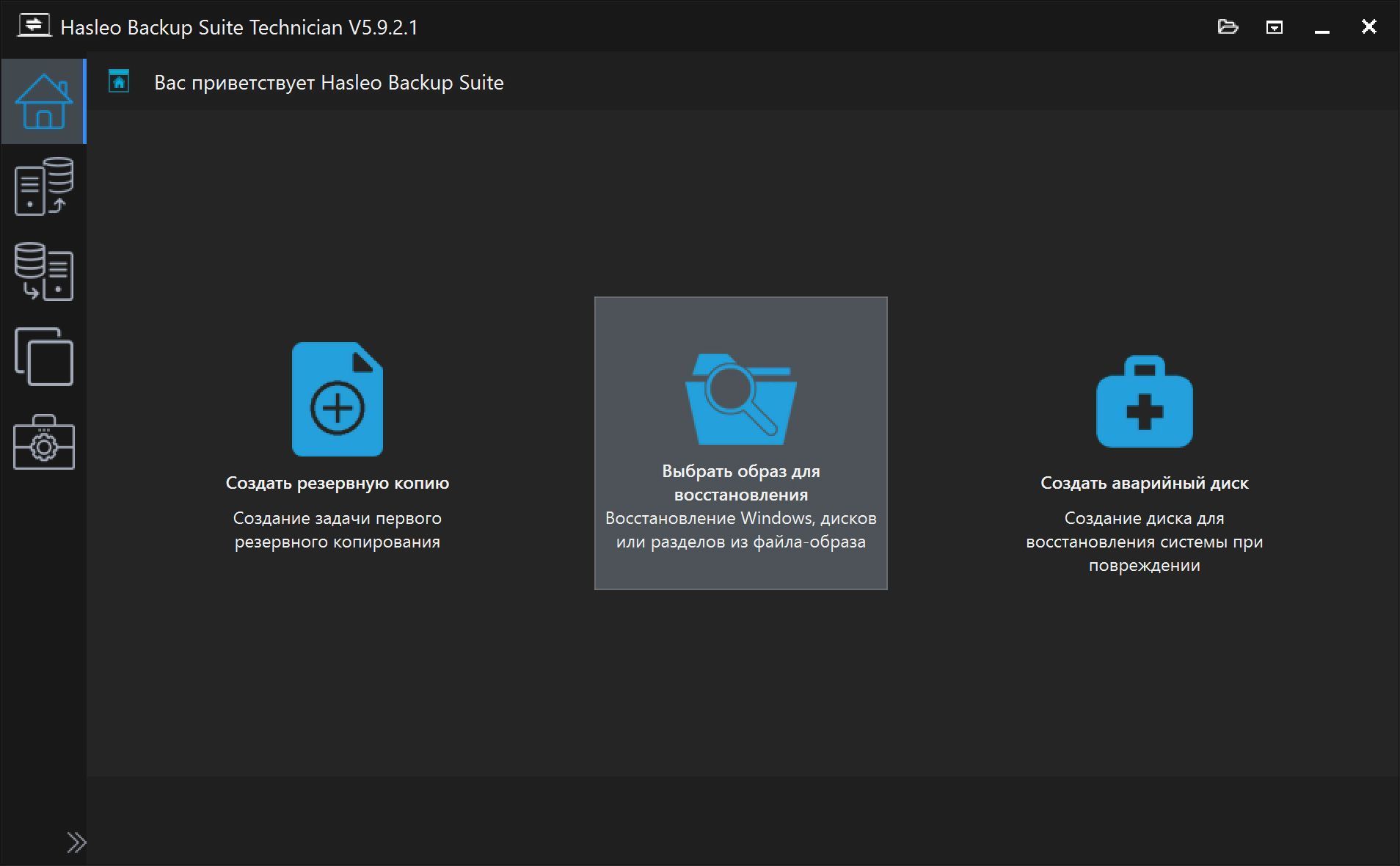Open the Restore section in the sidebar
Image resolution: width=1400 pixels, height=866 pixels.
click(43, 272)
